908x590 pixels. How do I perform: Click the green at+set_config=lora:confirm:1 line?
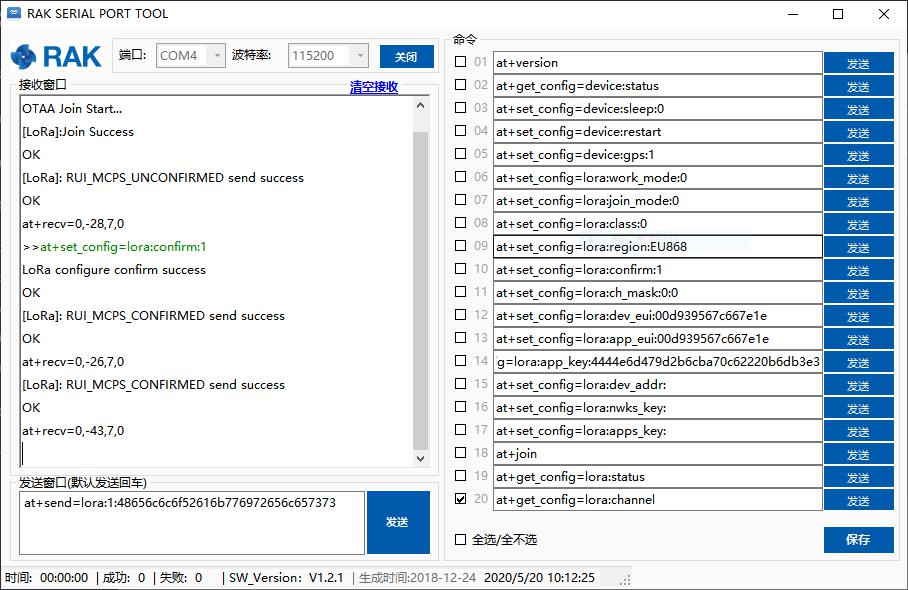point(123,247)
